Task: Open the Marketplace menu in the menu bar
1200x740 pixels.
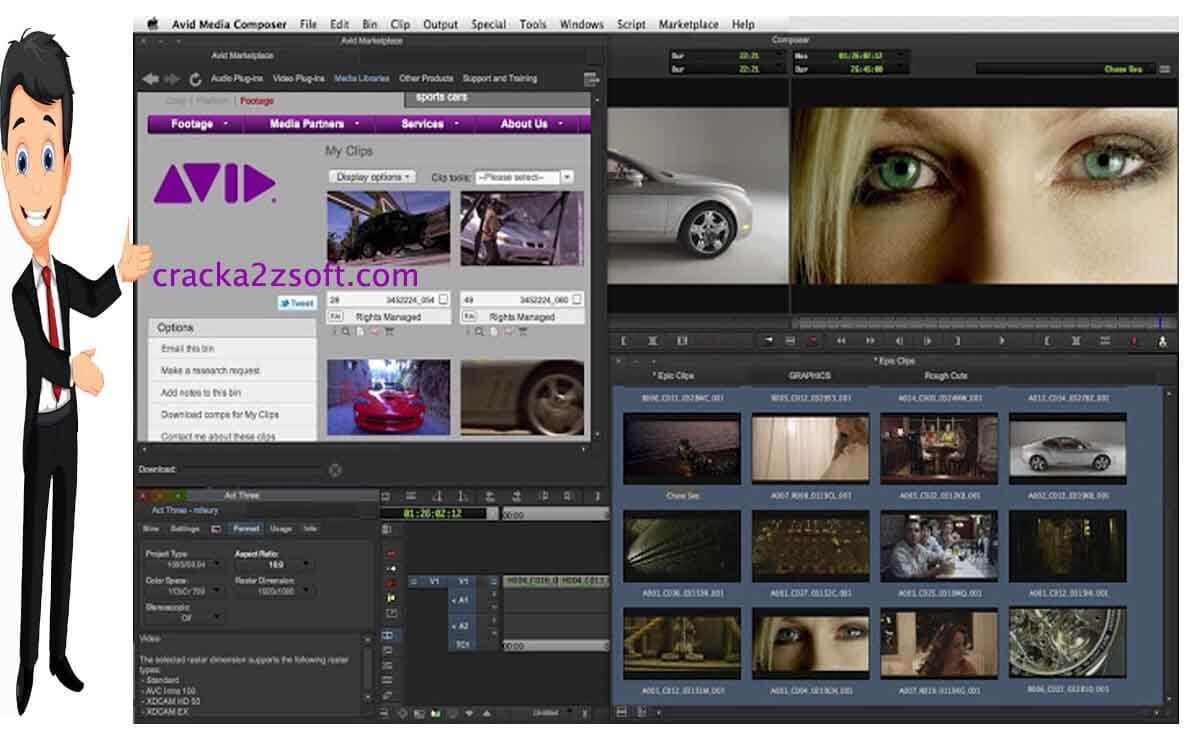Action: click(x=689, y=24)
